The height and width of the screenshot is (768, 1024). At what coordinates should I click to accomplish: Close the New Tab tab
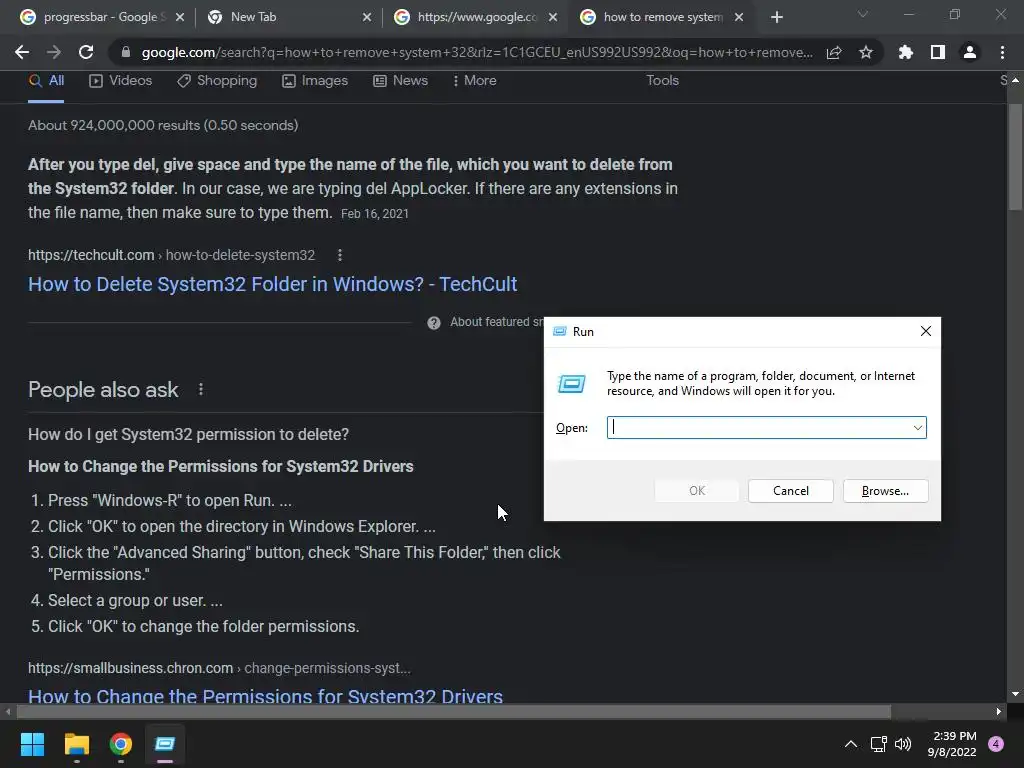point(367,18)
